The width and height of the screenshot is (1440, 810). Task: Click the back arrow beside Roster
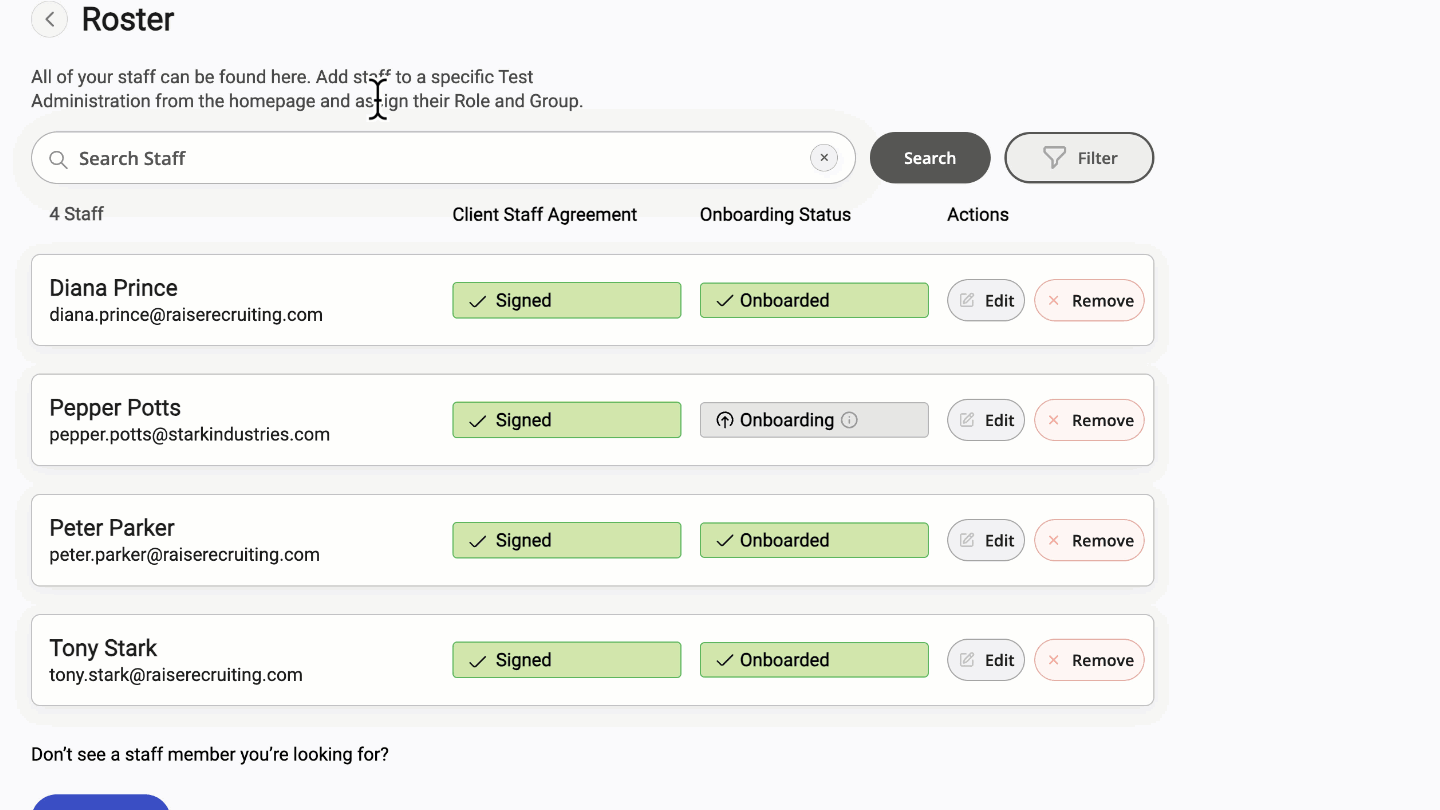point(49,19)
